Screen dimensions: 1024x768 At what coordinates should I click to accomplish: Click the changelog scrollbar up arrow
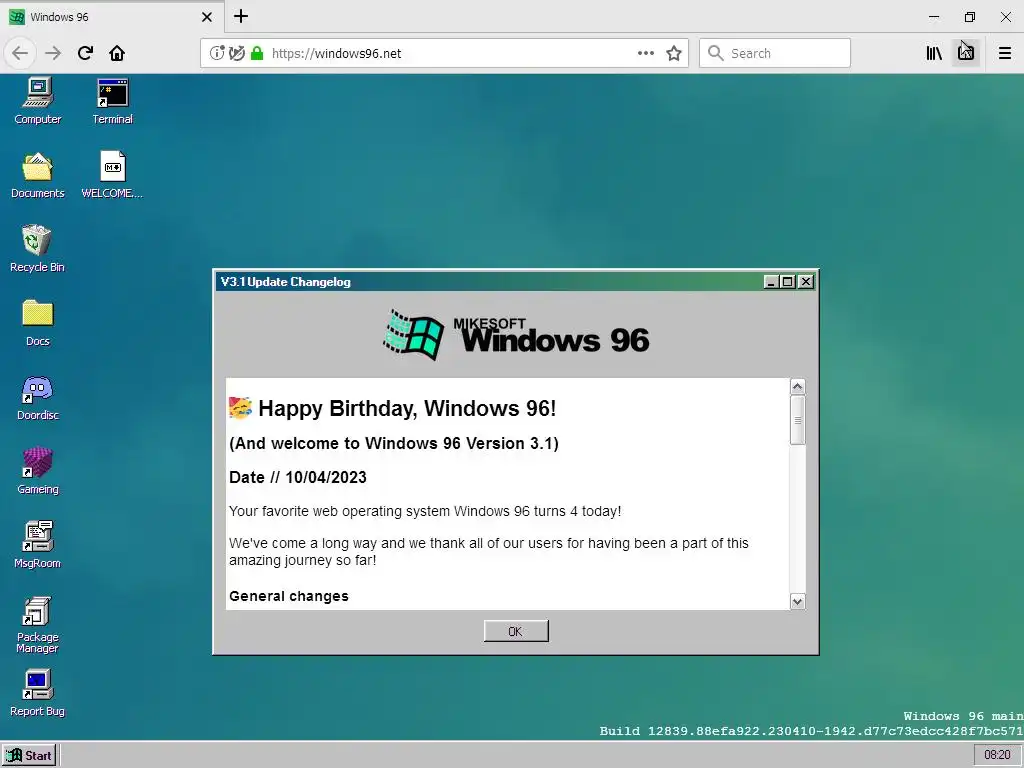tap(797, 387)
